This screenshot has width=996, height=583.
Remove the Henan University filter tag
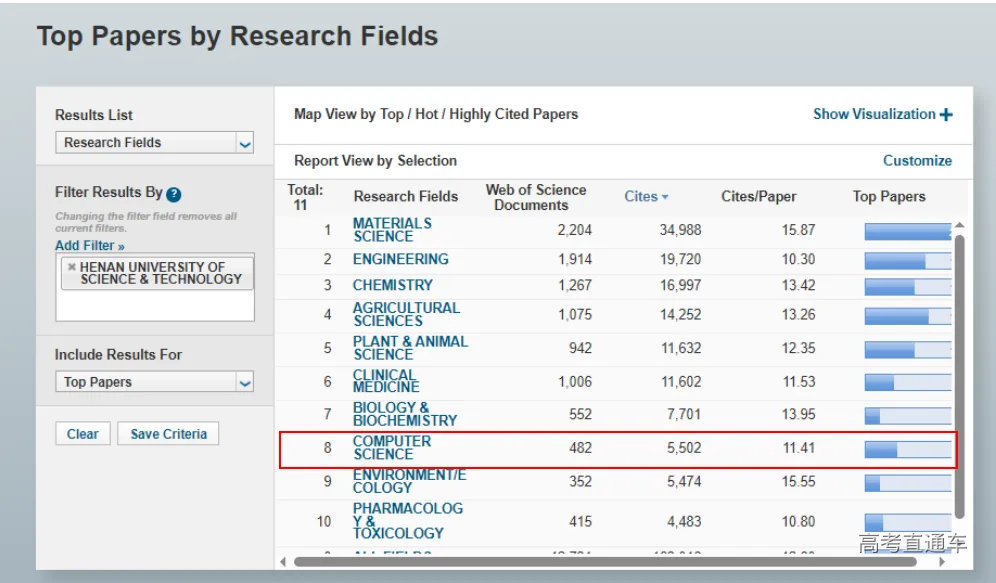click(71, 267)
